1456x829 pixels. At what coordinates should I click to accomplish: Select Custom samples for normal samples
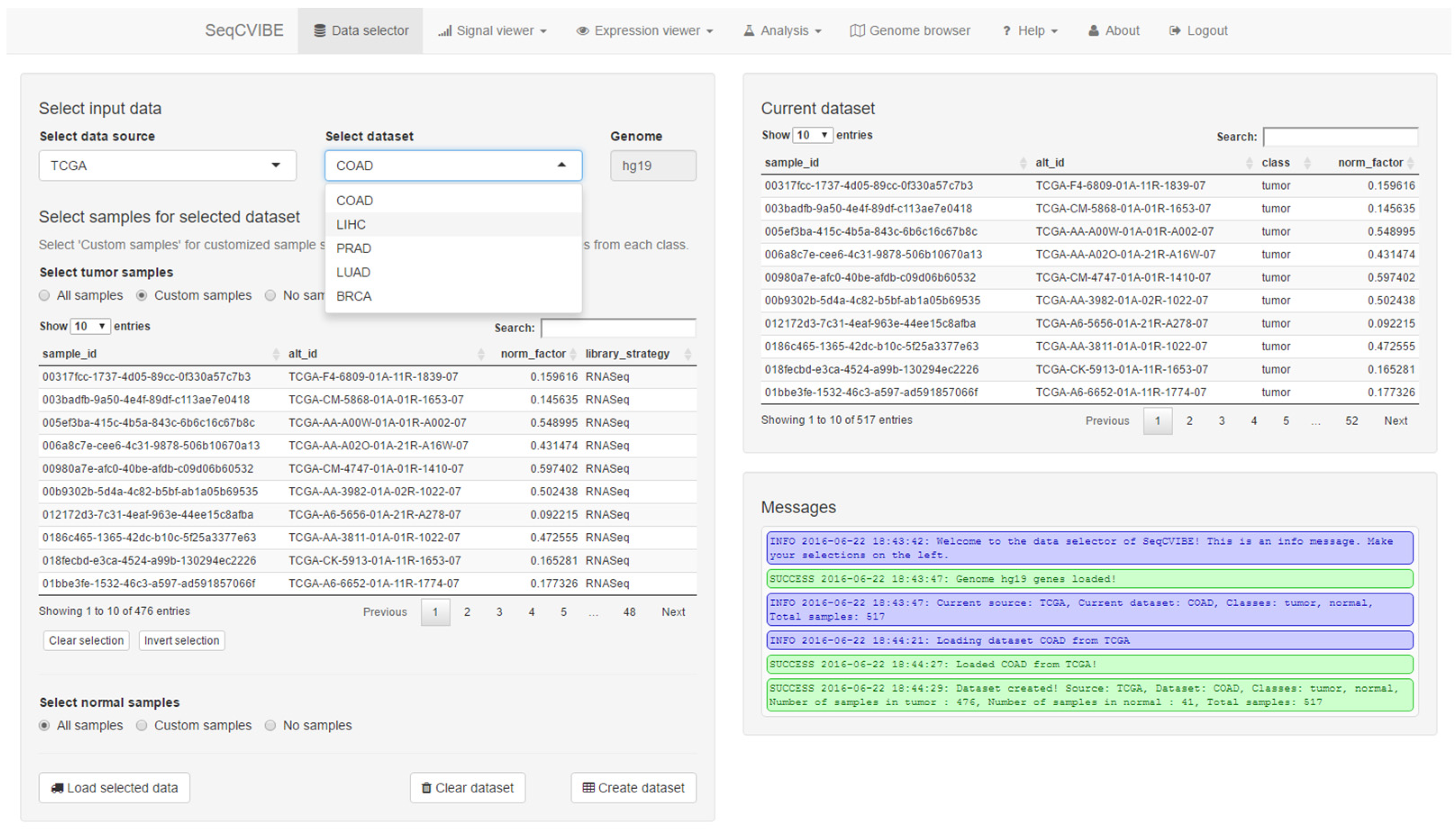click(x=142, y=725)
